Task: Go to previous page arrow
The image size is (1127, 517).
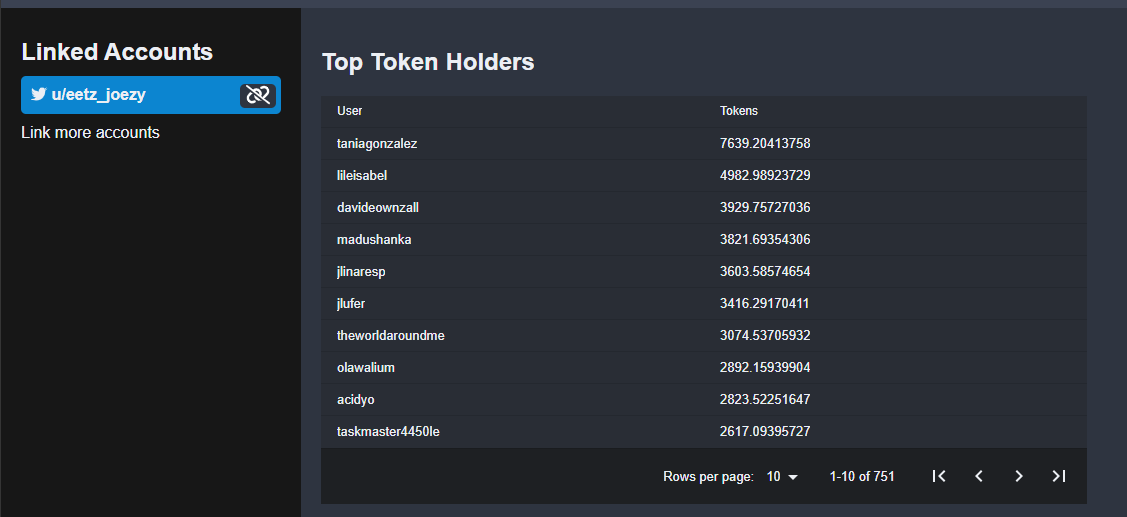Action: coord(978,476)
